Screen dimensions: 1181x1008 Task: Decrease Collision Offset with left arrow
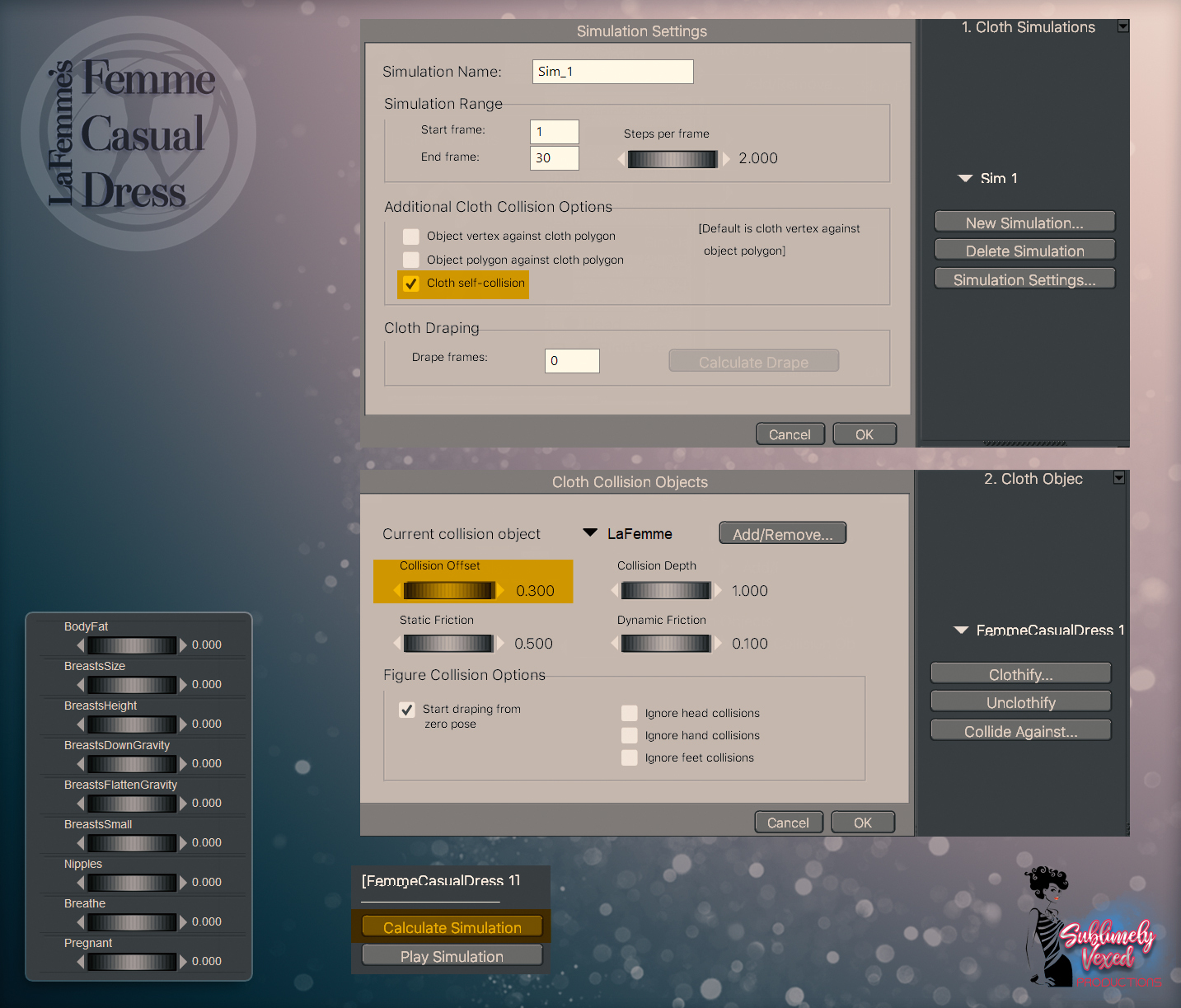click(397, 590)
